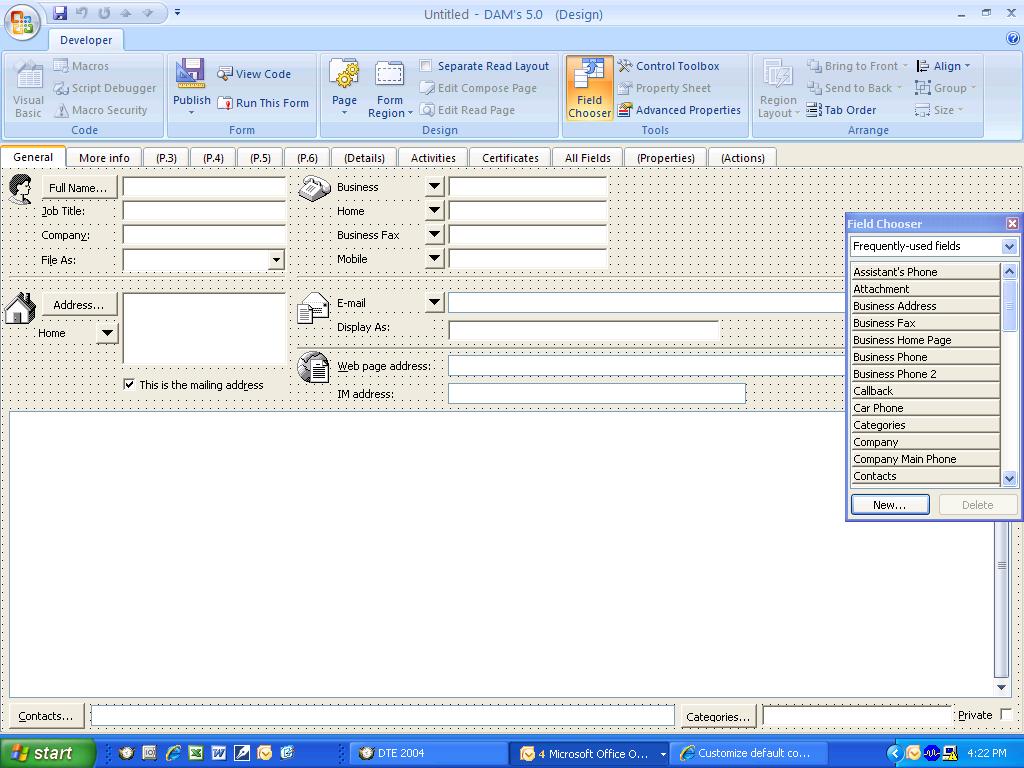The width and height of the screenshot is (1024, 768).
Task: Open the Home phone type dropdown
Action: click(434, 210)
